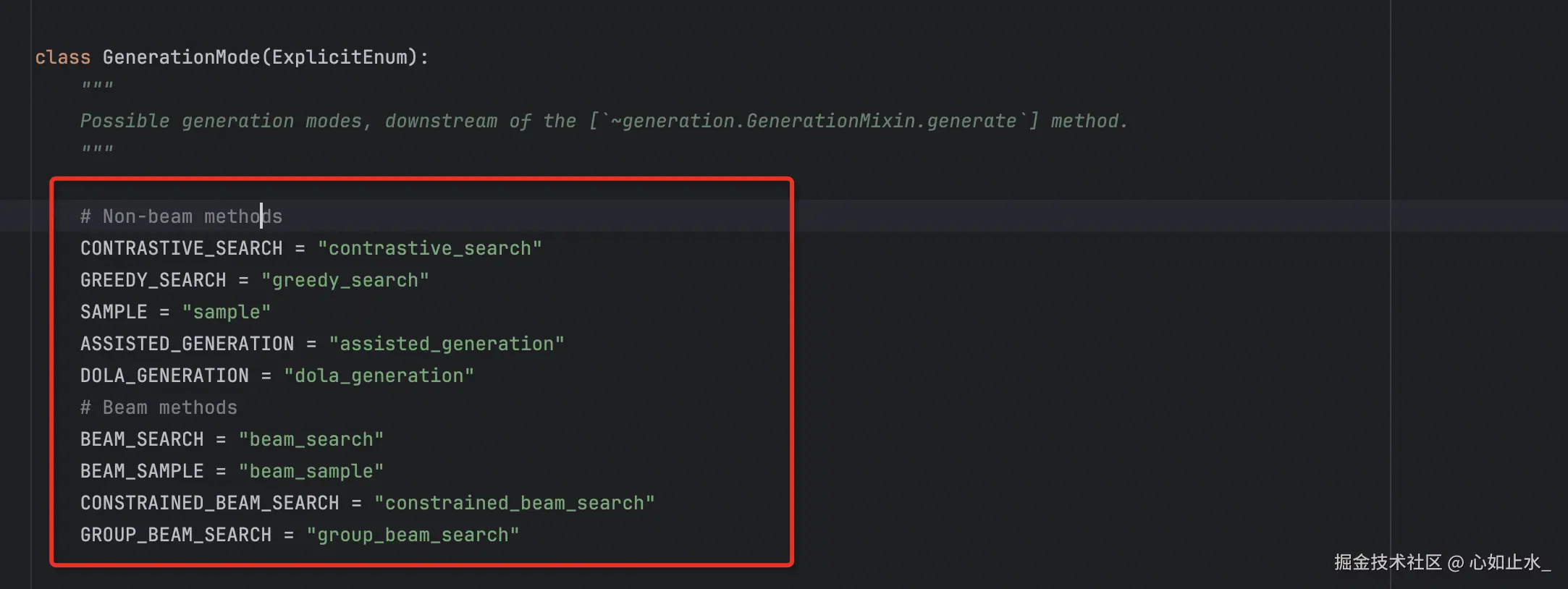
Task: Click the "greedy_search" string value
Action: (345, 280)
